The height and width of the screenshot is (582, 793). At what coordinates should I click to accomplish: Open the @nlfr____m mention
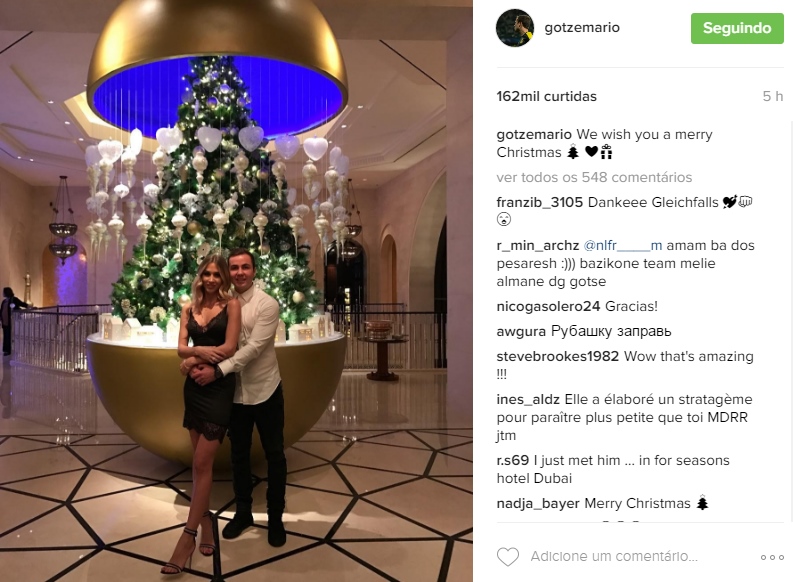(623, 246)
